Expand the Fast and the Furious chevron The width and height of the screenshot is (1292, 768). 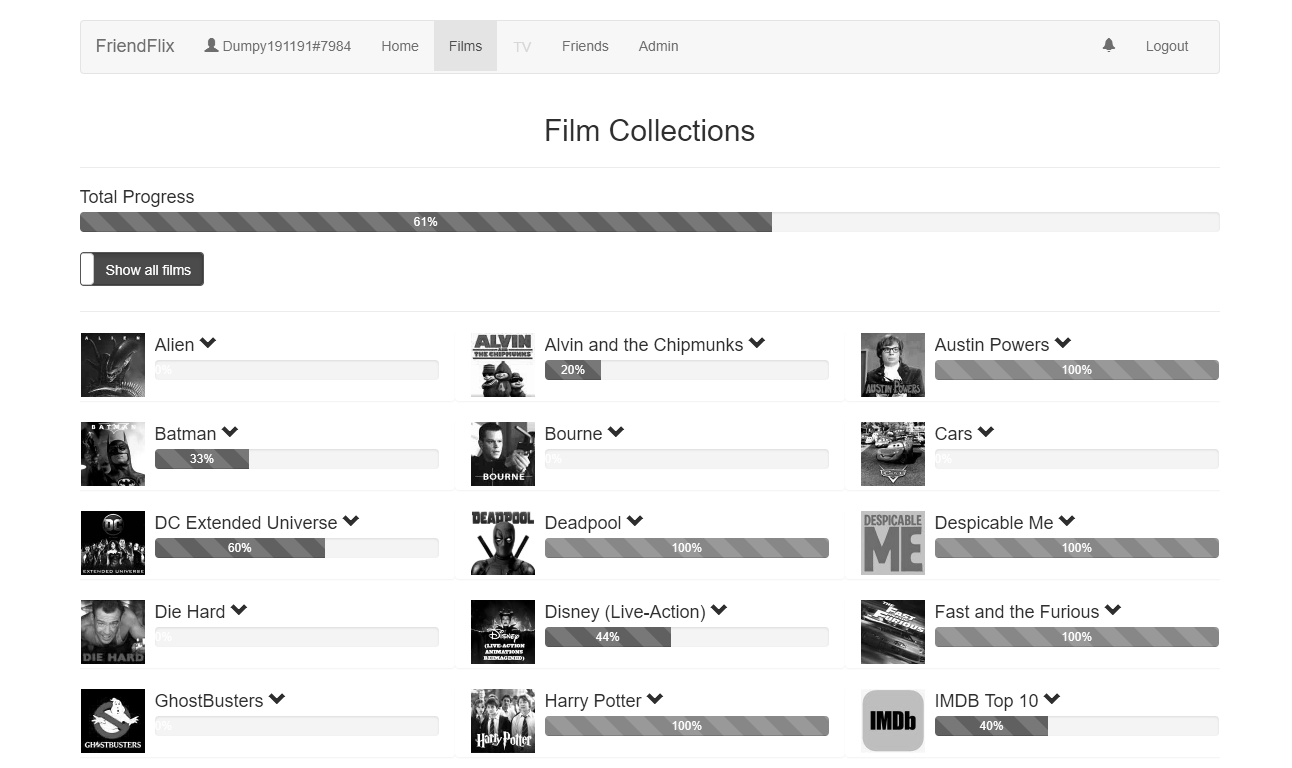click(x=1113, y=610)
